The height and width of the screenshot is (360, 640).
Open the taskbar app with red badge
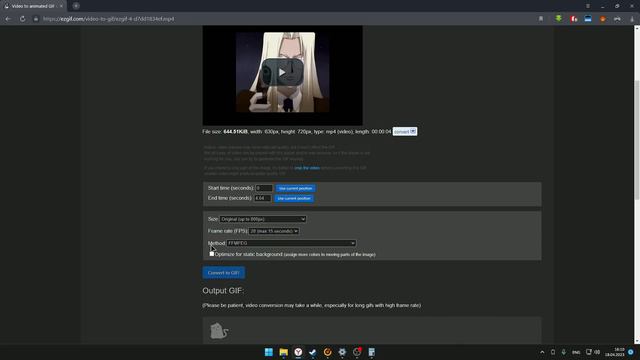(x=357, y=352)
